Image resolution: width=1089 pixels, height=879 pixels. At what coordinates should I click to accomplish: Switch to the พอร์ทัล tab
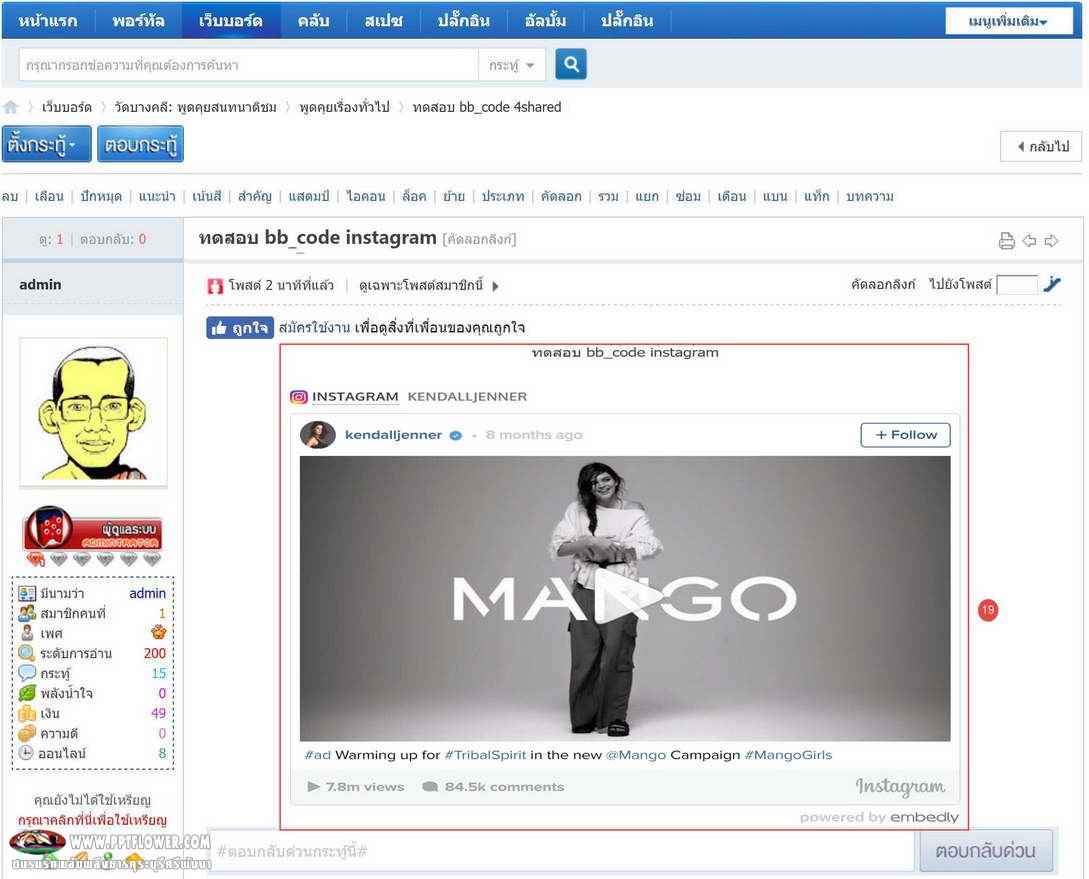click(x=138, y=21)
